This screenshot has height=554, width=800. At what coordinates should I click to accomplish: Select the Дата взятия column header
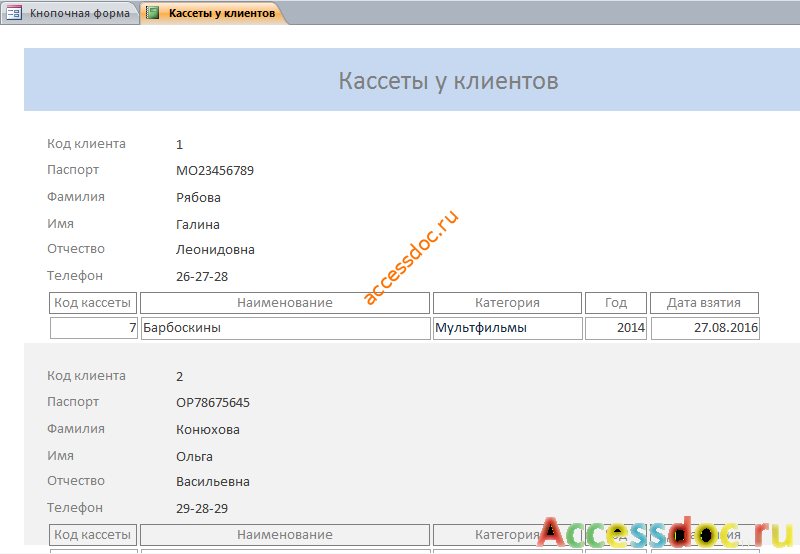coord(704,303)
